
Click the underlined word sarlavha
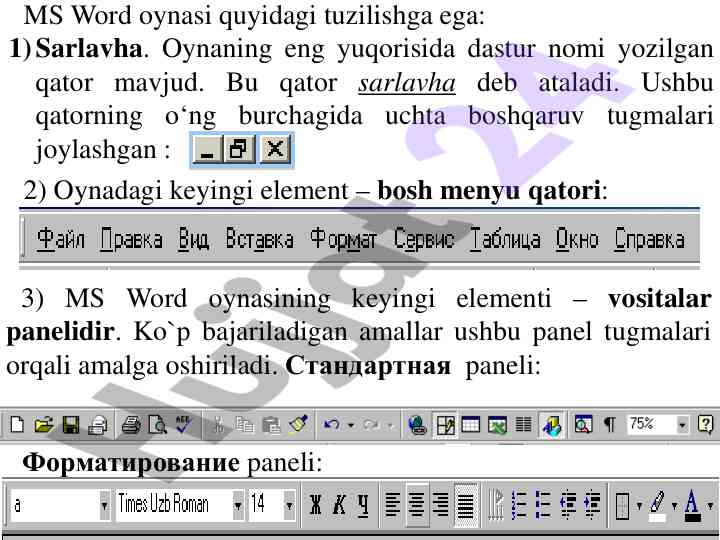click(407, 84)
